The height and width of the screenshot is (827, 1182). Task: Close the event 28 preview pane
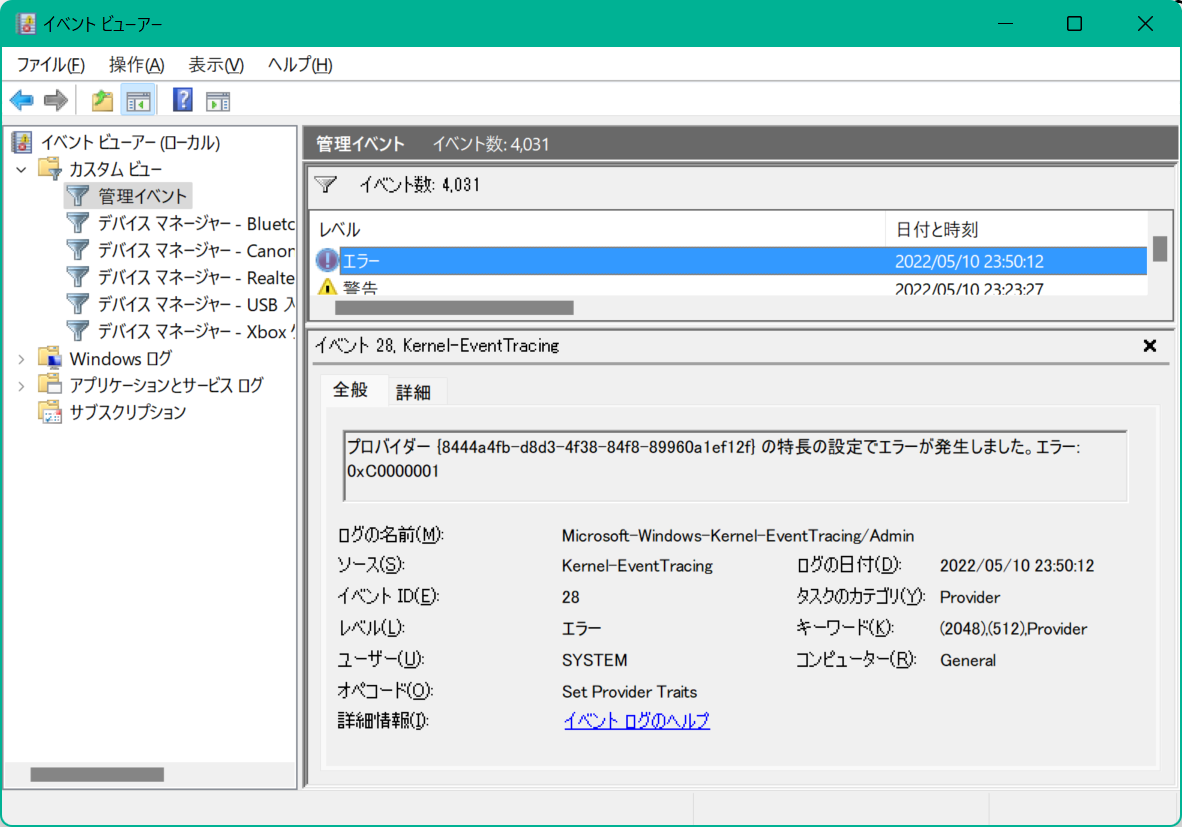tap(1149, 345)
